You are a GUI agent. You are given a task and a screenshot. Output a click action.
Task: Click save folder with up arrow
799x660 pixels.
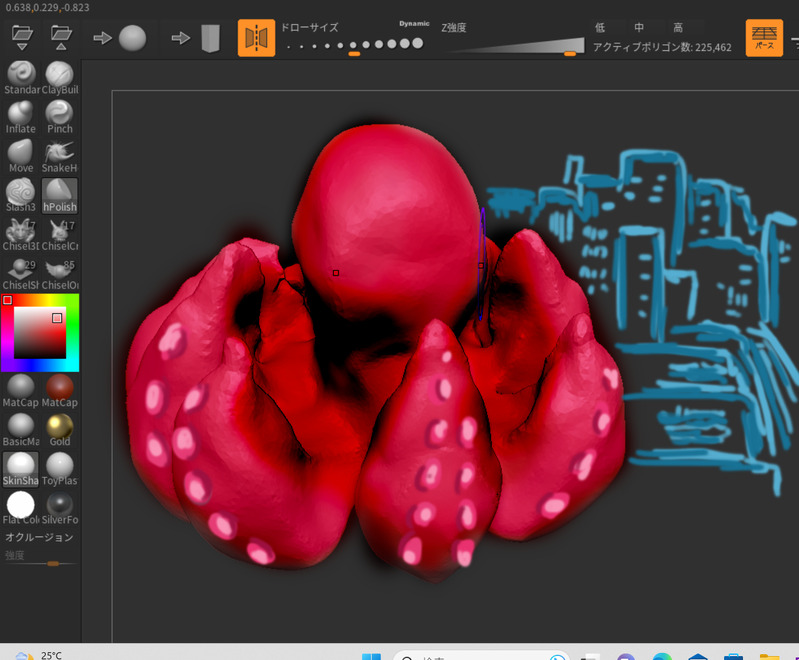61,38
